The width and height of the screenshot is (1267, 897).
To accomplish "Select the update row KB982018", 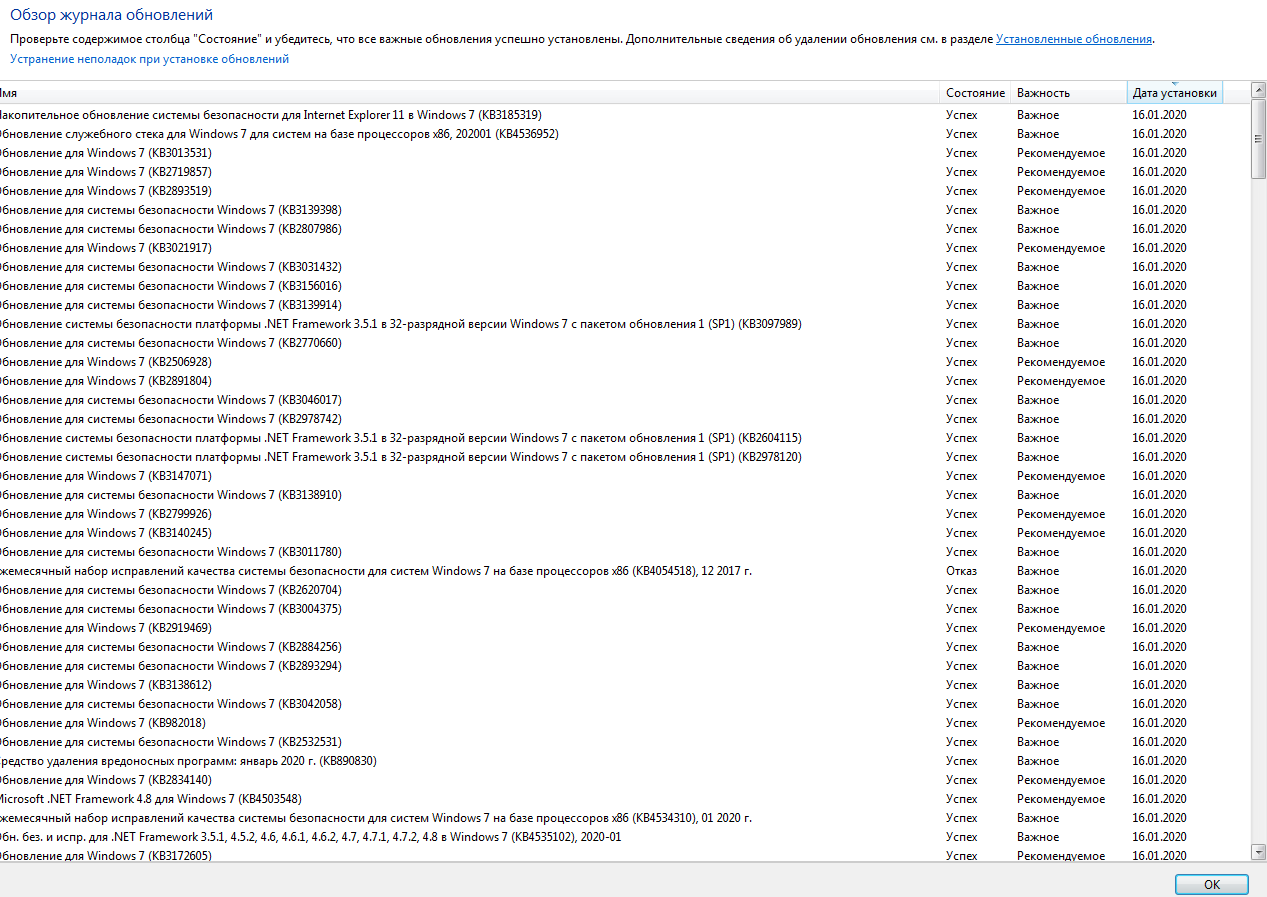I will [625, 723].
